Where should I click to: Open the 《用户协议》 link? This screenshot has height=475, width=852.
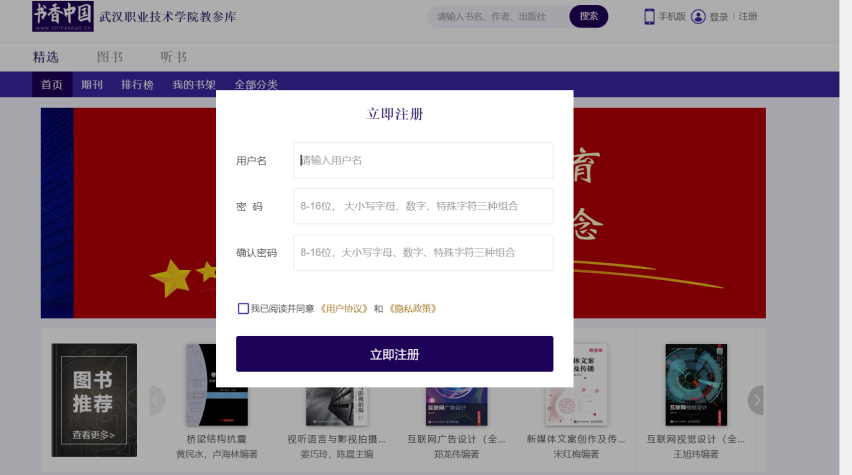pyautogui.click(x=344, y=308)
